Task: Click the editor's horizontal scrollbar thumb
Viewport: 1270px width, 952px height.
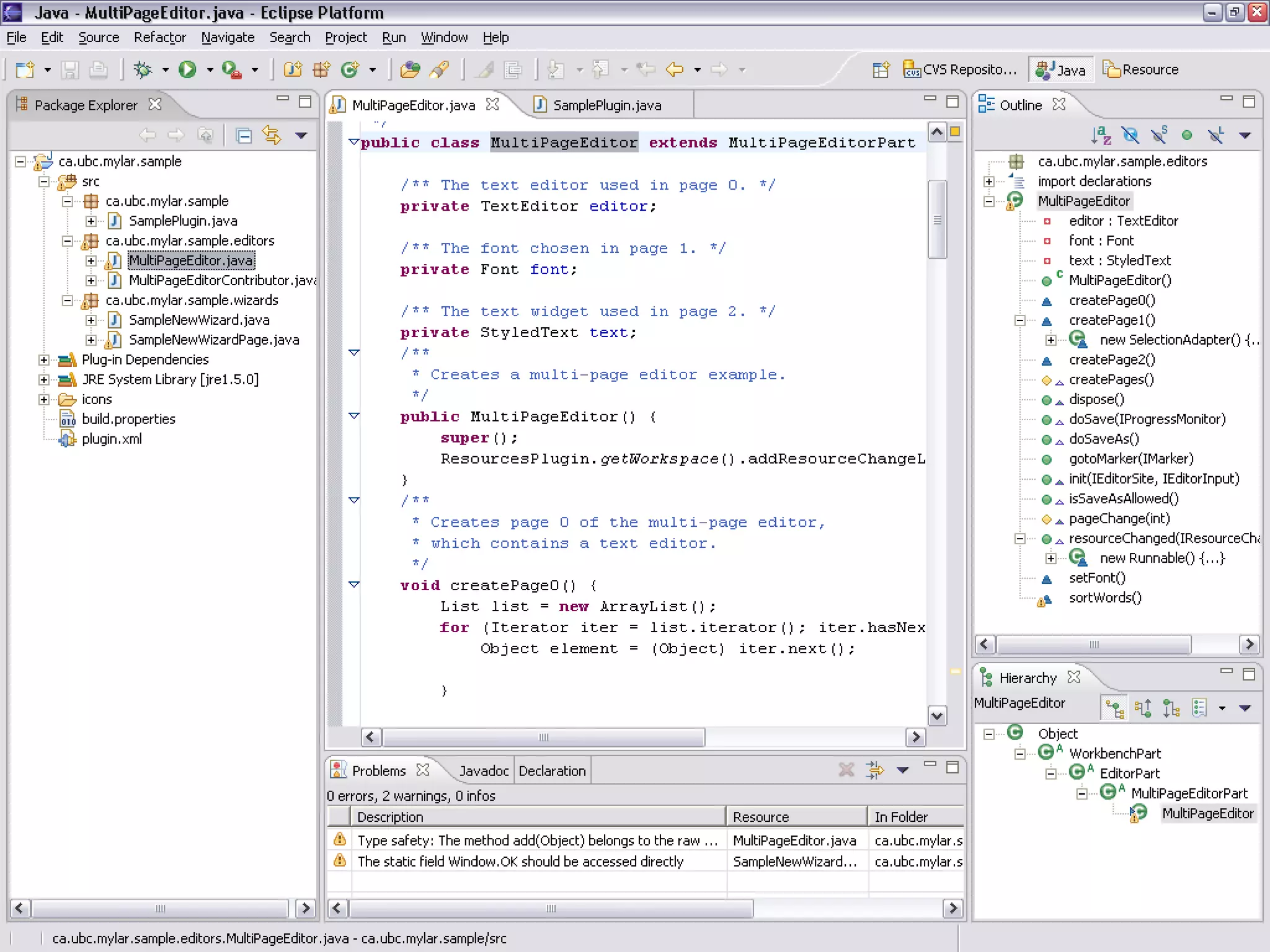Action: click(x=543, y=737)
